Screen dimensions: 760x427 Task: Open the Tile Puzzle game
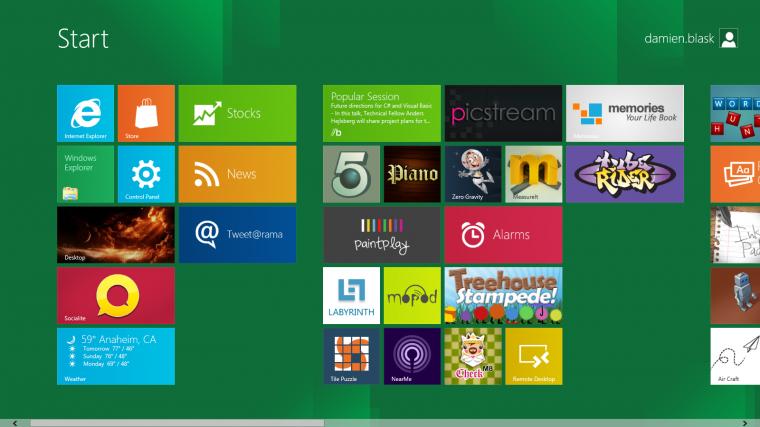tap(351, 356)
